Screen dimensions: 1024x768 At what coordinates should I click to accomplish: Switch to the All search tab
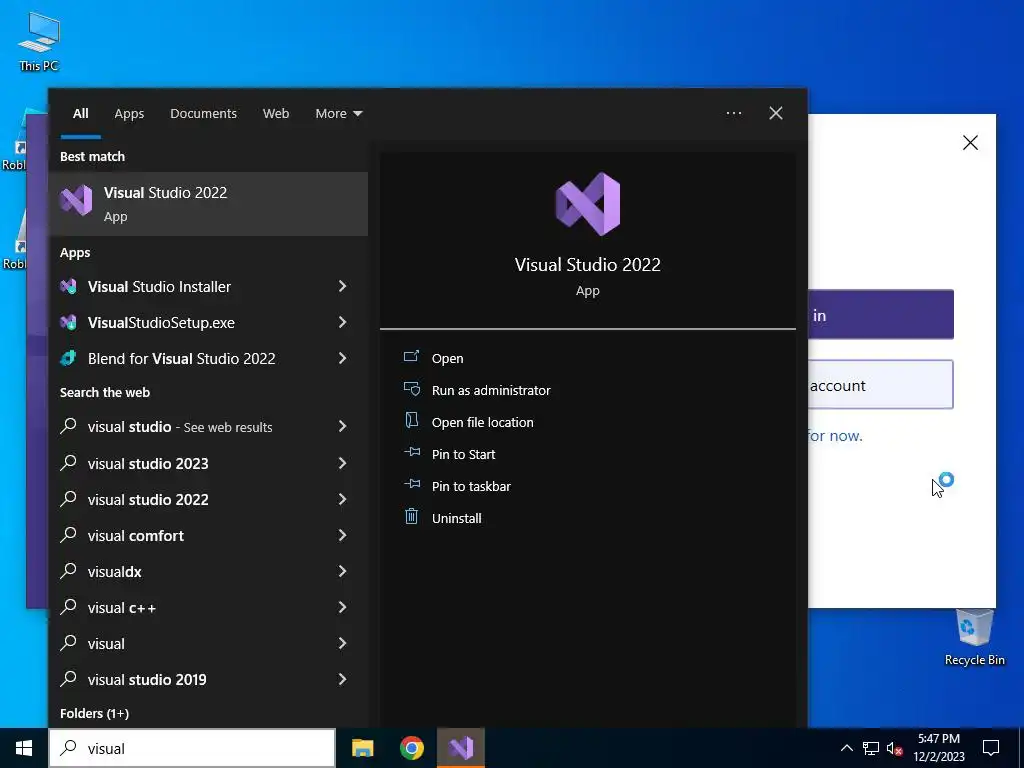80,113
